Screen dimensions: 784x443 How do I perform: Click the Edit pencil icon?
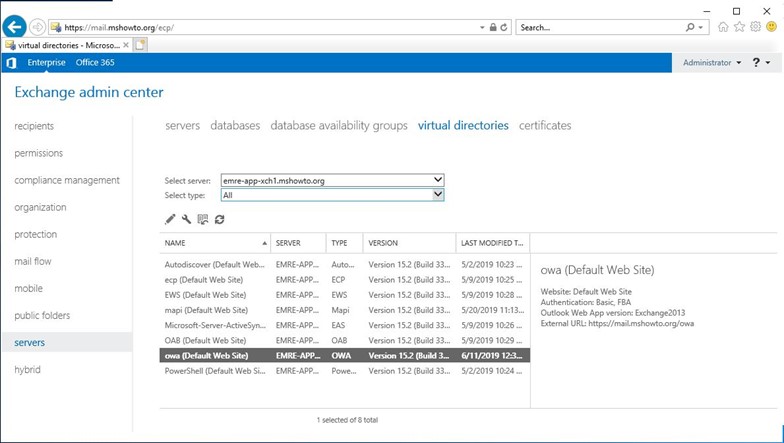click(x=170, y=219)
